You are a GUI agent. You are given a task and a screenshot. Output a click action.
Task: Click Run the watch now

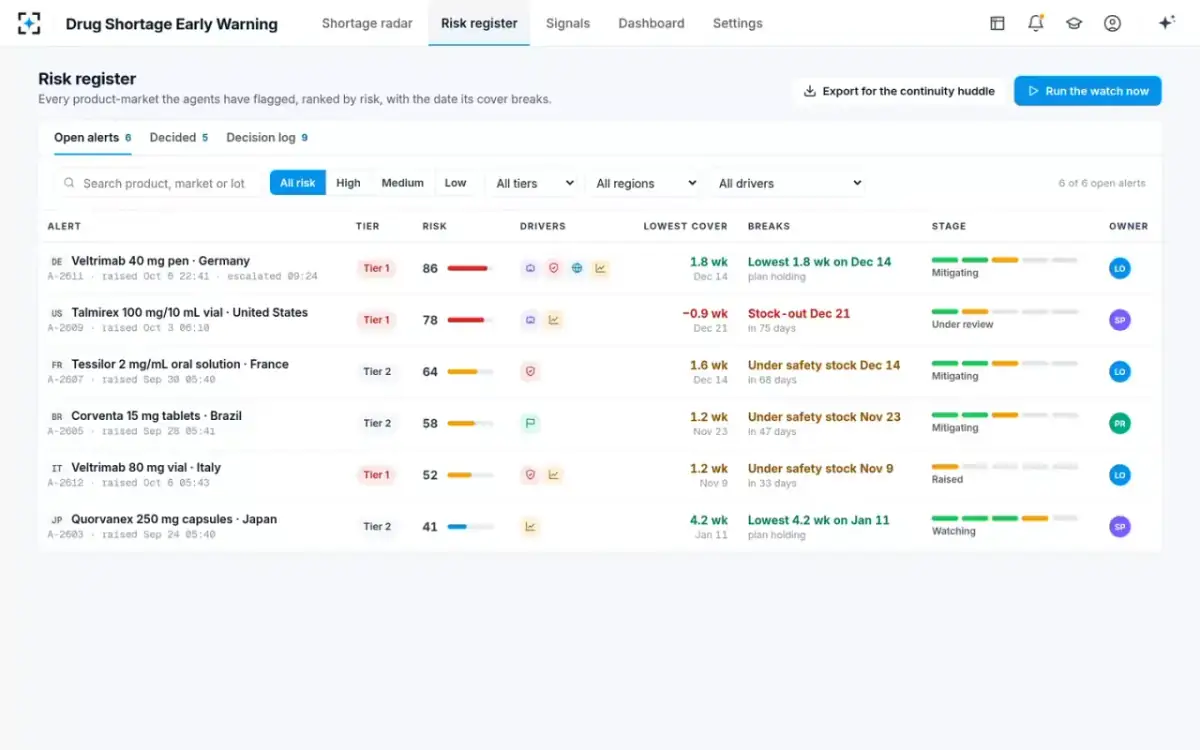[1088, 91]
